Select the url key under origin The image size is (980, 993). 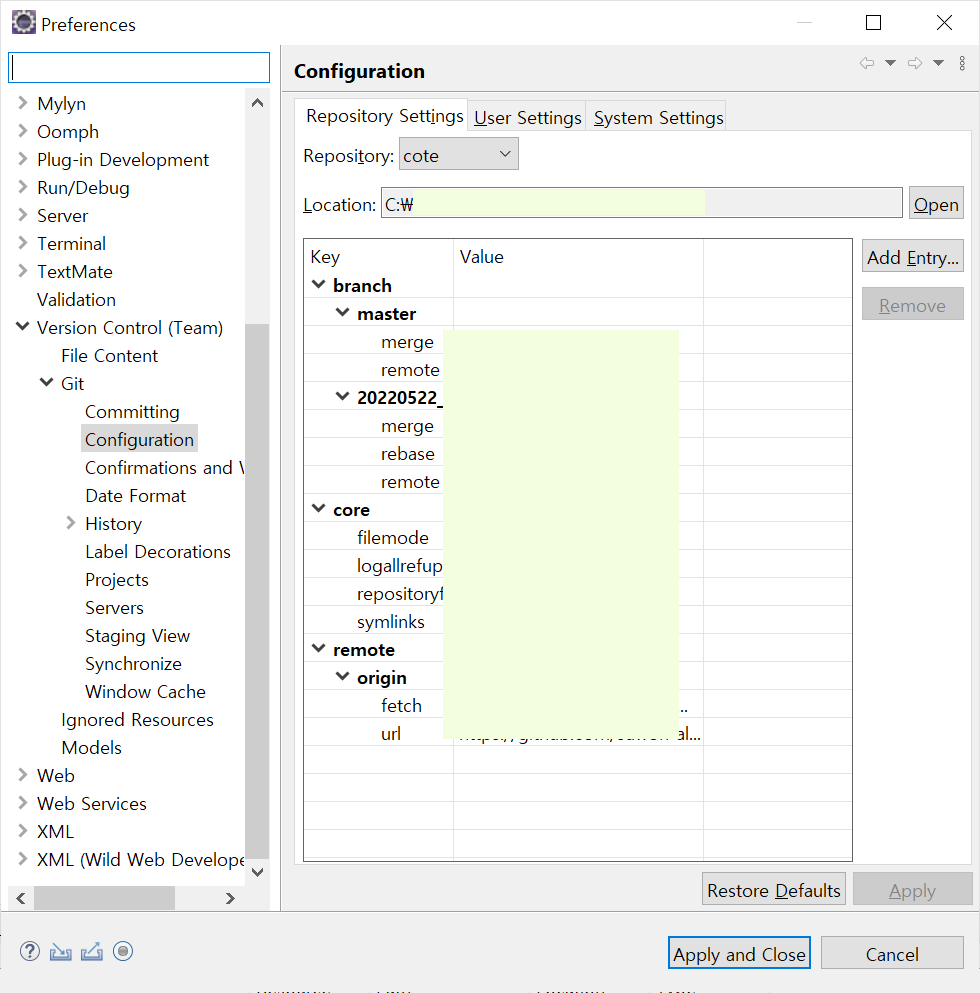click(x=391, y=733)
